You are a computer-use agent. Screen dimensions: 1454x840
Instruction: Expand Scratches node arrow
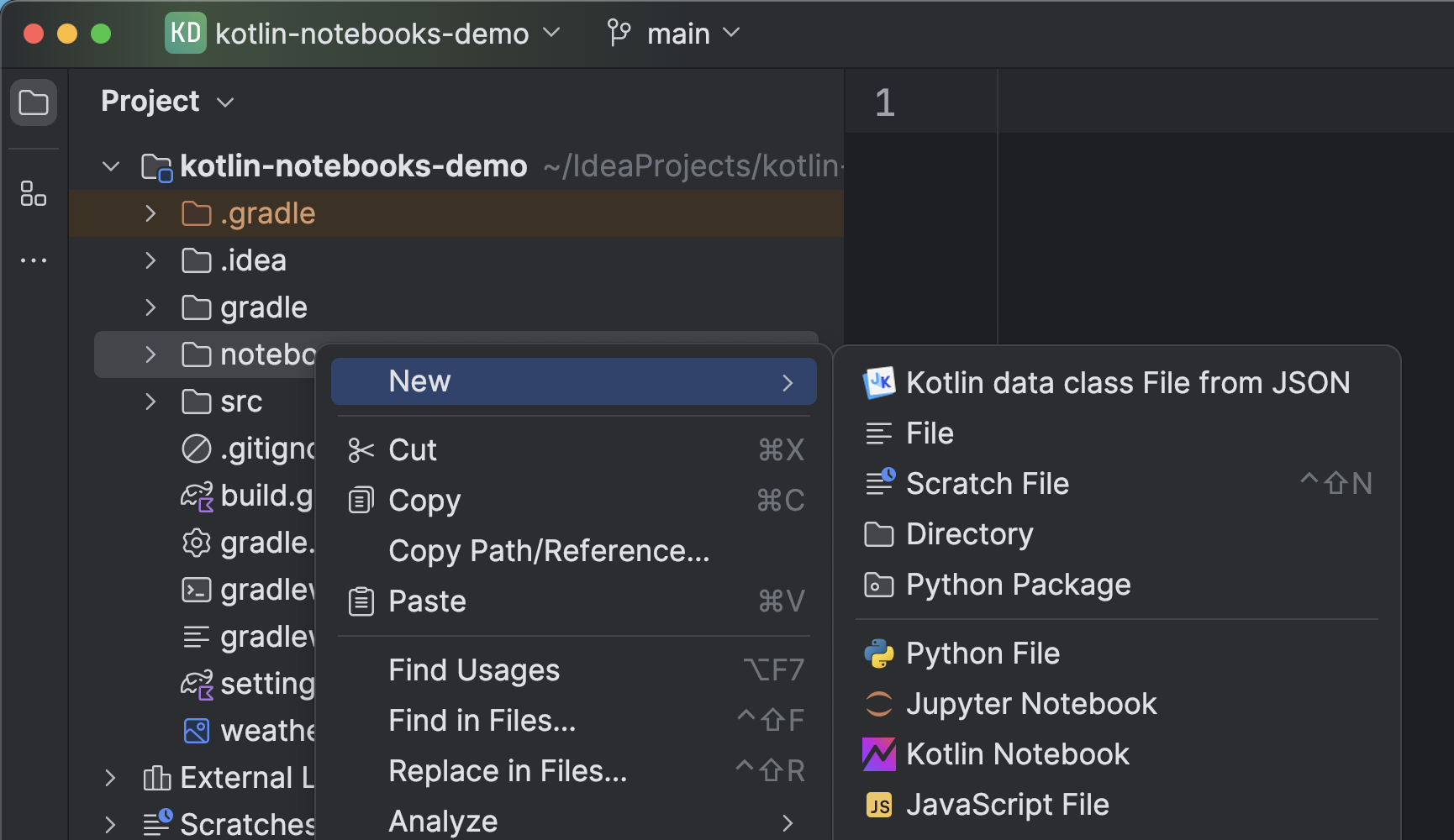coord(110,824)
